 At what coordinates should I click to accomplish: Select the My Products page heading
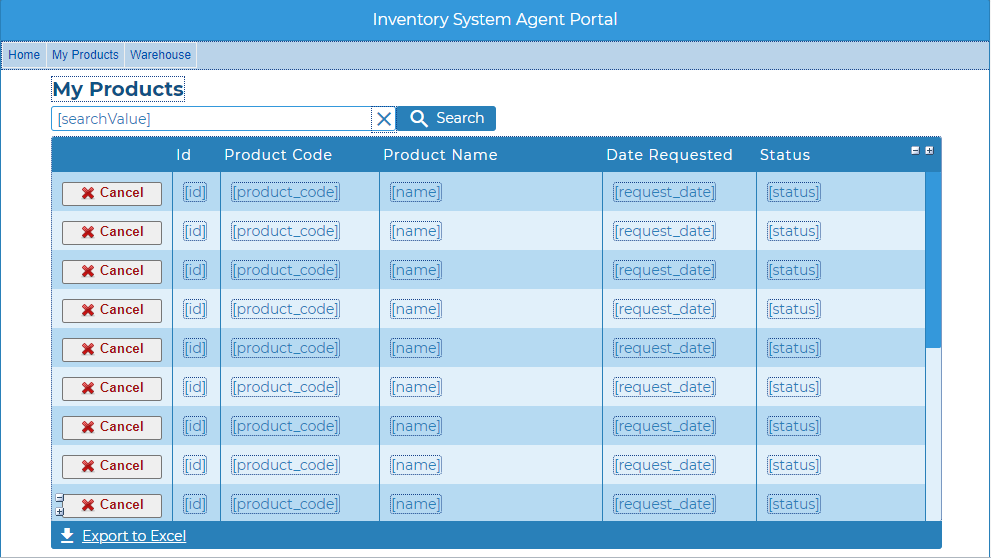pos(118,89)
